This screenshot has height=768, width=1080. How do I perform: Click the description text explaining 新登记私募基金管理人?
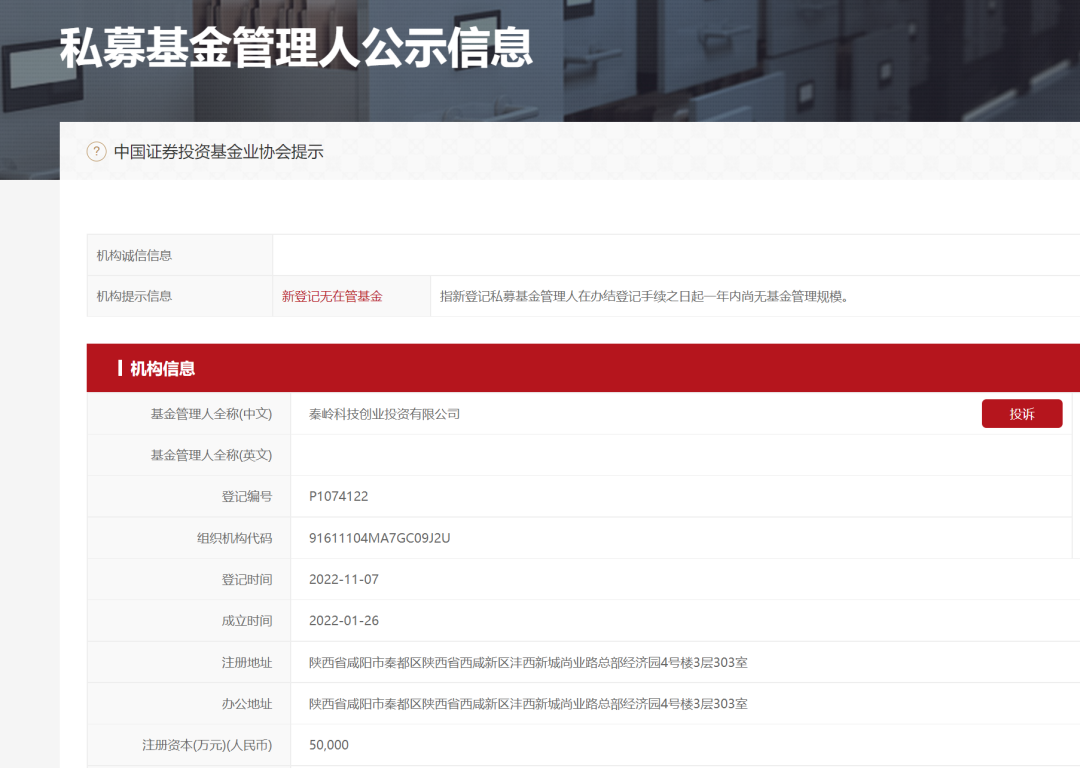[x=644, y=296]
